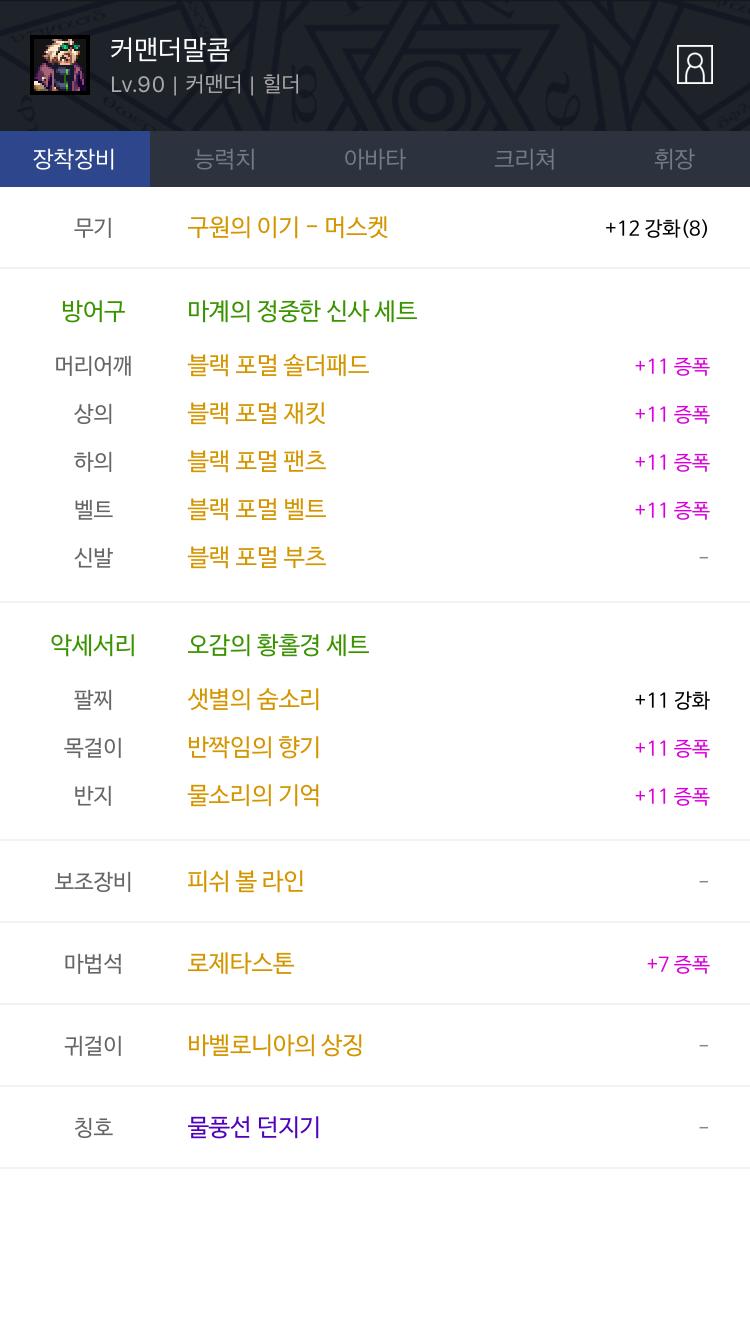Select the 장착장비 tab

coord(75,159)
